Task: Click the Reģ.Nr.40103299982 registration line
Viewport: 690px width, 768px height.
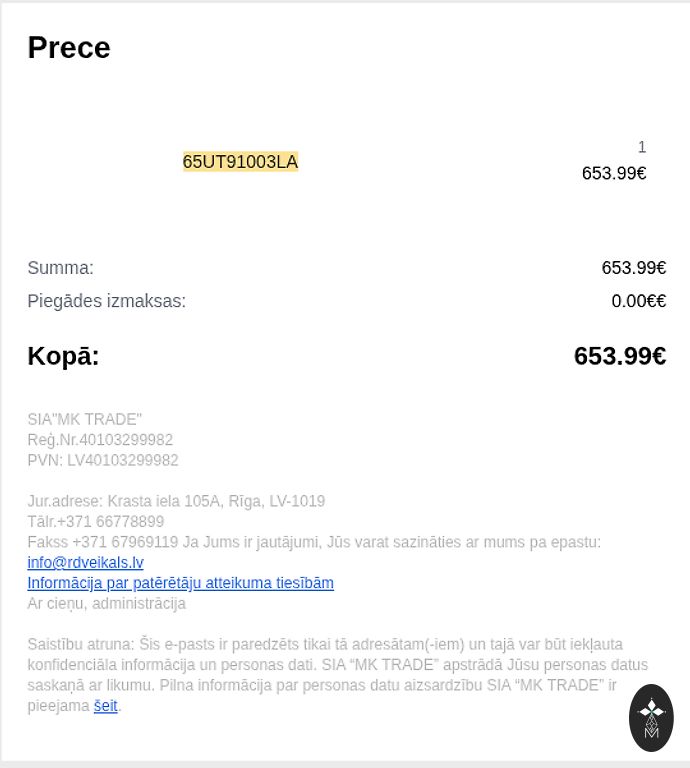Action: coord(100,440)
